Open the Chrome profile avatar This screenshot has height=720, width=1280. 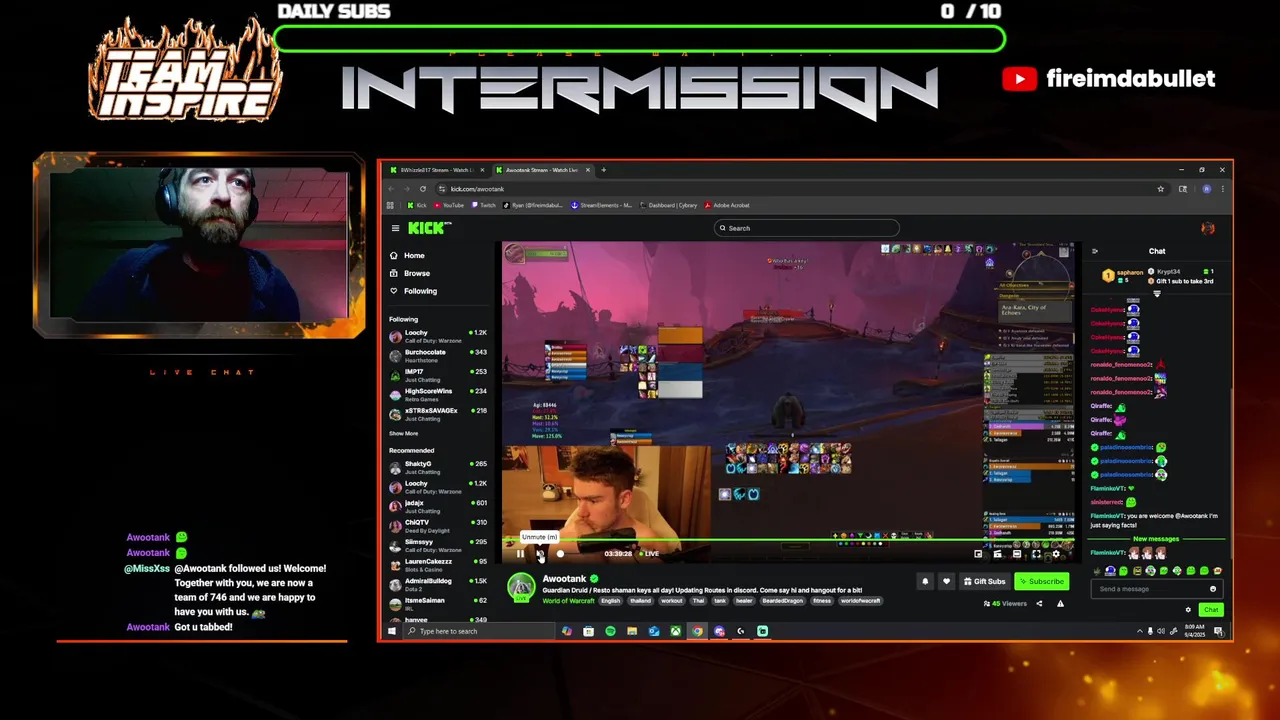pos(1207,189)
